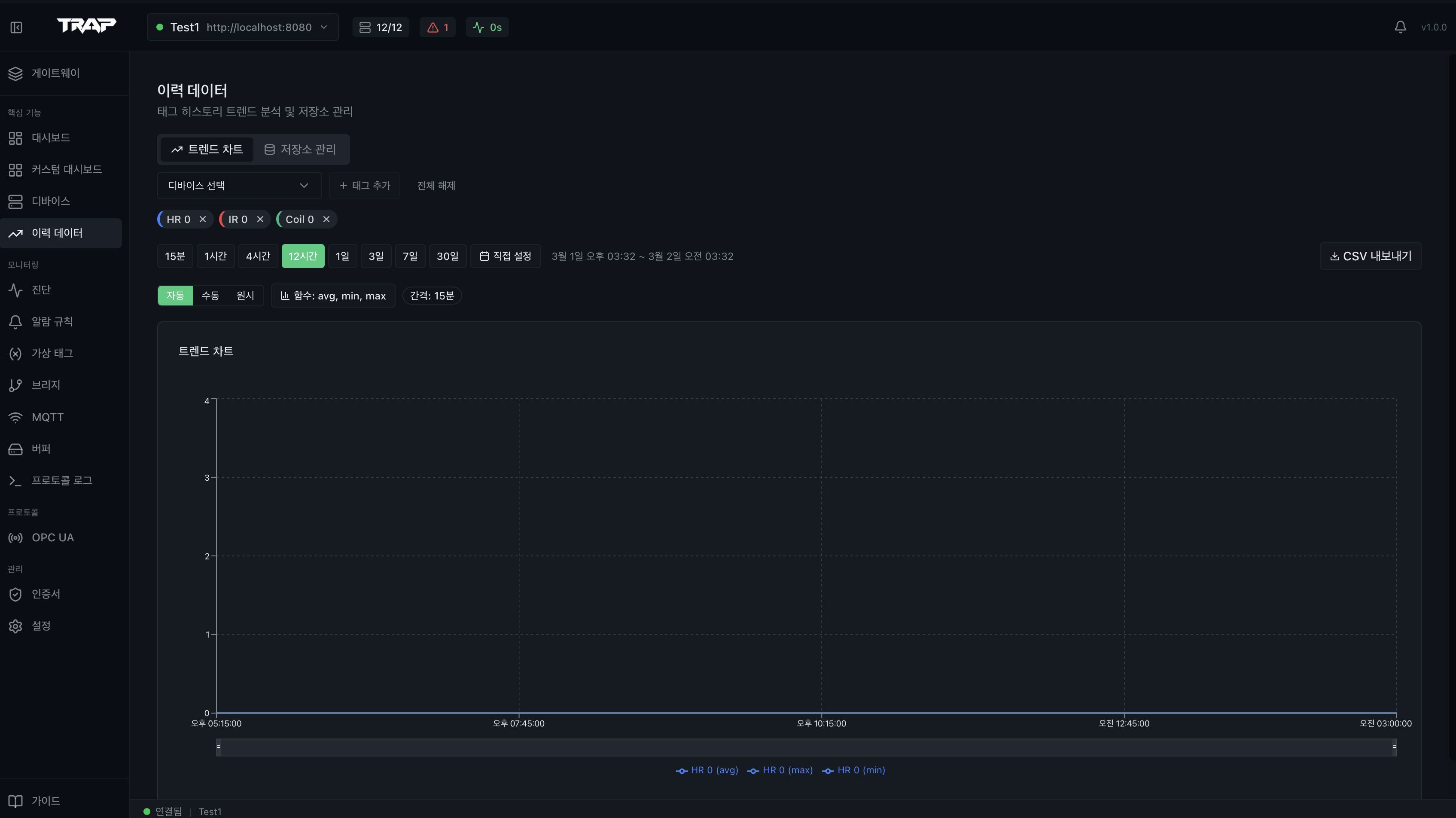
Task: Remove the HR 0 tag chip
Action: coord(202,220)
